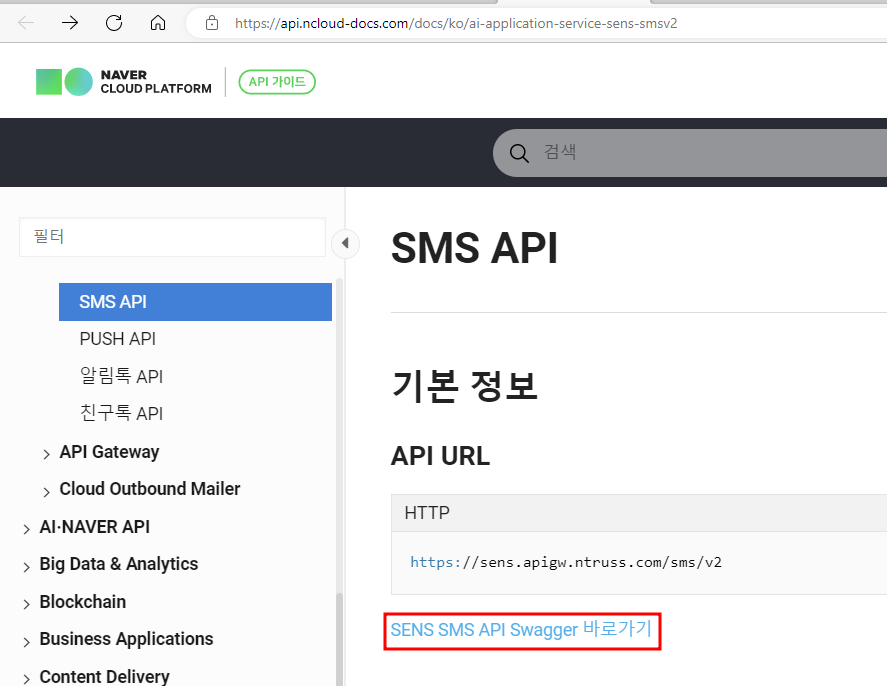Open 알림톡 API sidebar item
887x686 pixels.
[121, 376]
